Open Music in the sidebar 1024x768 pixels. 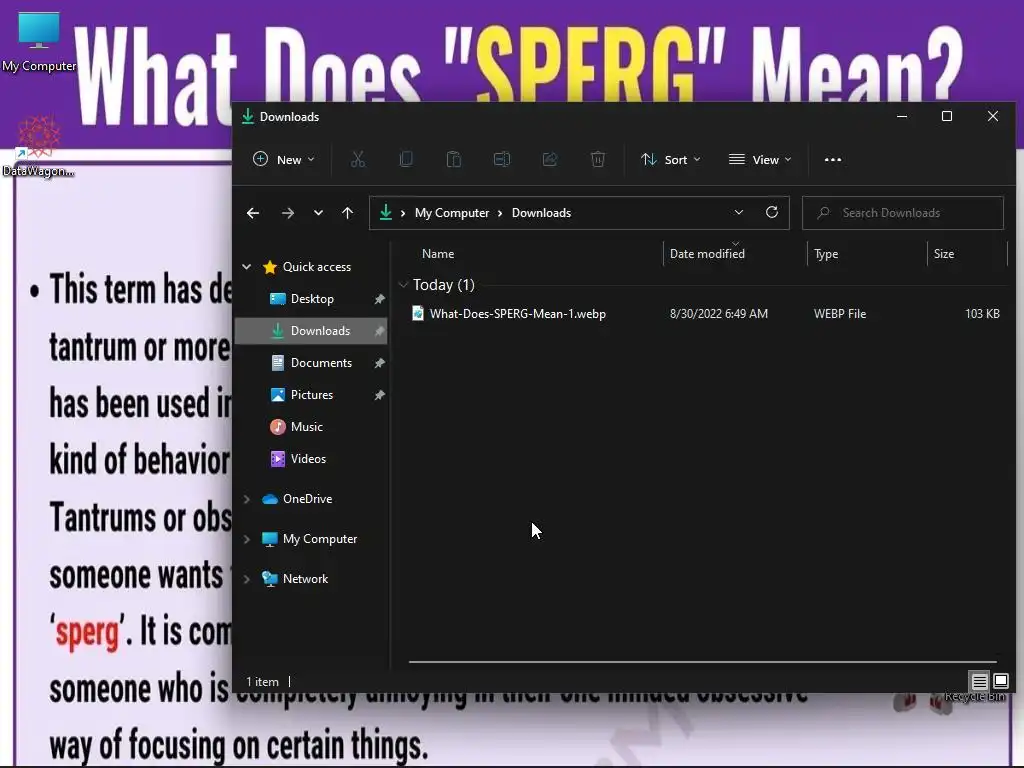click(x=306, y=427)
